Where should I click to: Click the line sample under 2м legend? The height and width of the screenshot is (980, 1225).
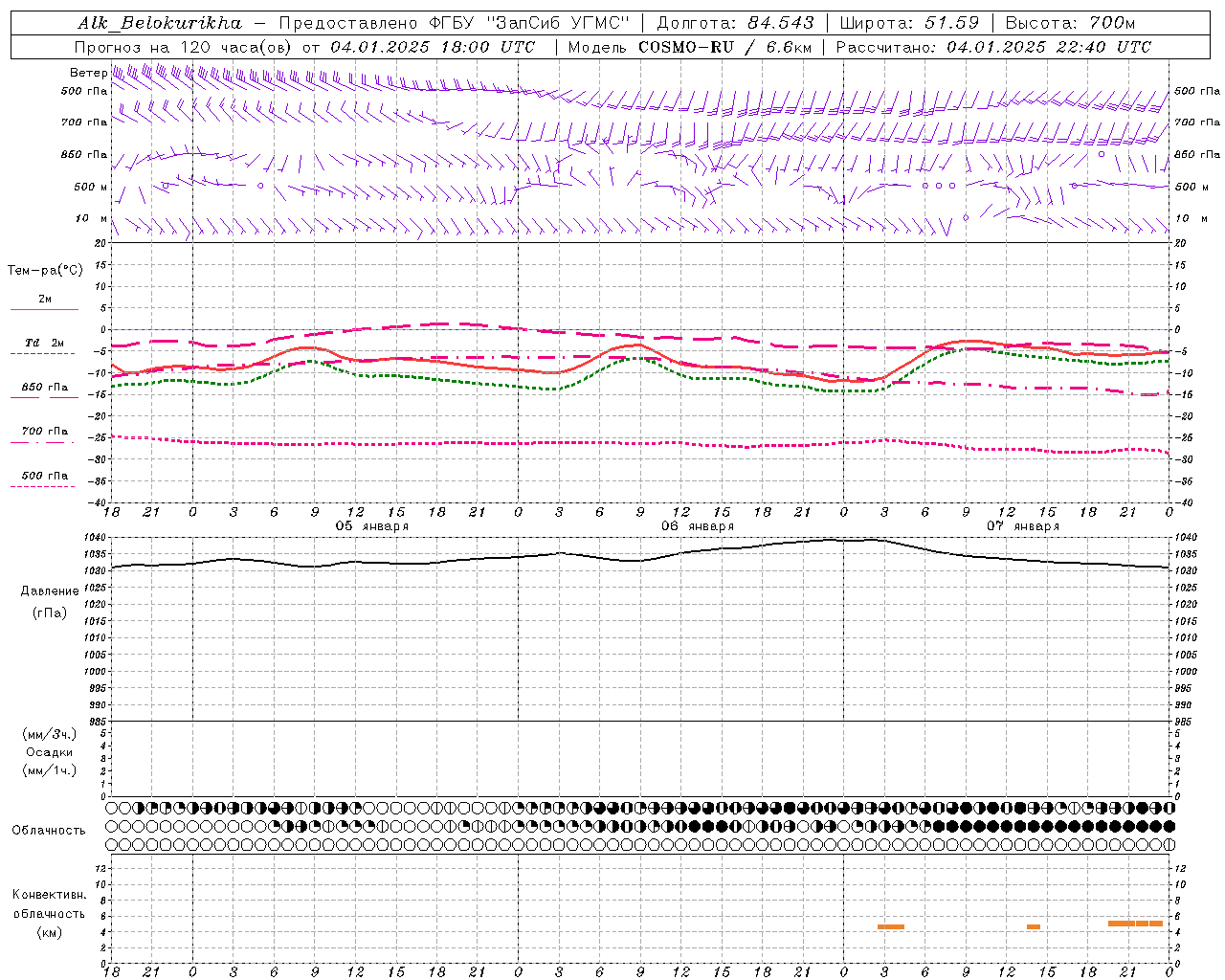click(44, 309)
